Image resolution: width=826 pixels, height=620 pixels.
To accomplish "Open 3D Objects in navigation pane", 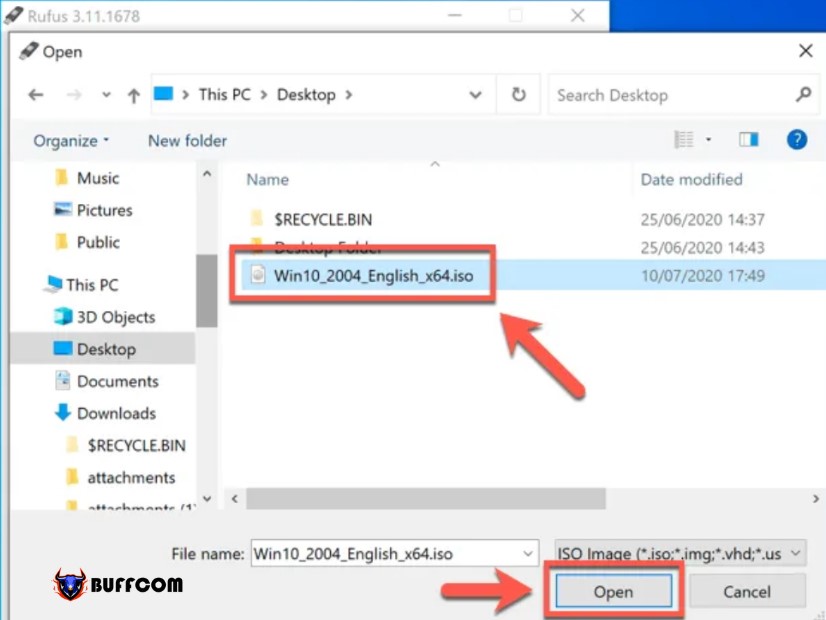I will pos(116,317).
